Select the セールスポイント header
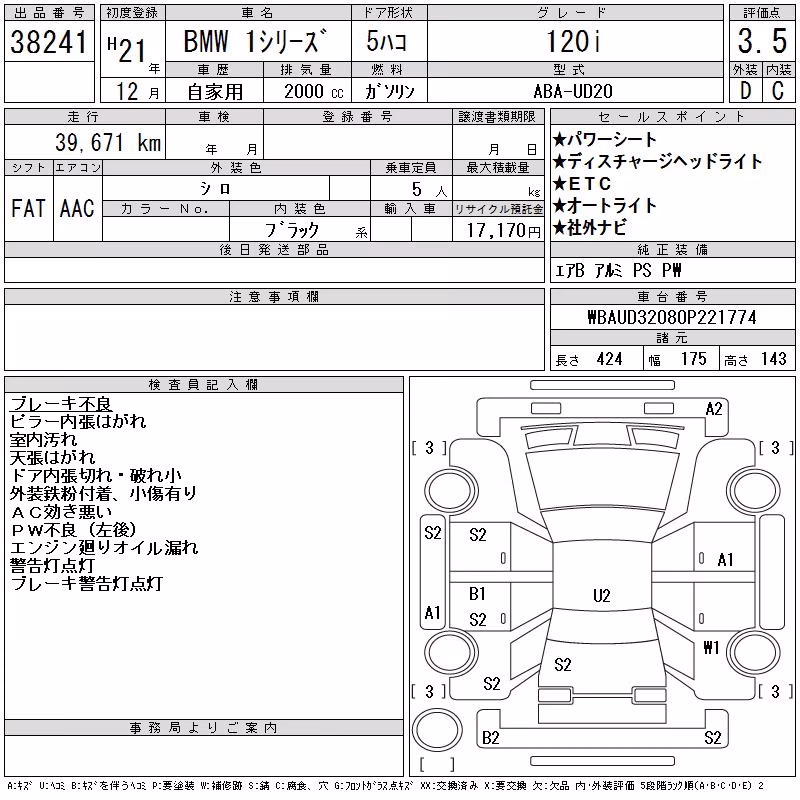This screenshot has width=800, height=800. [672, 117]
